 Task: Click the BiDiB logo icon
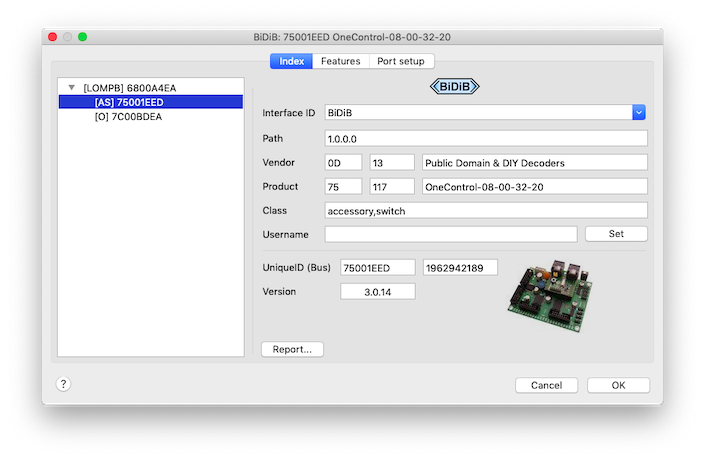[x=454, y=87]
